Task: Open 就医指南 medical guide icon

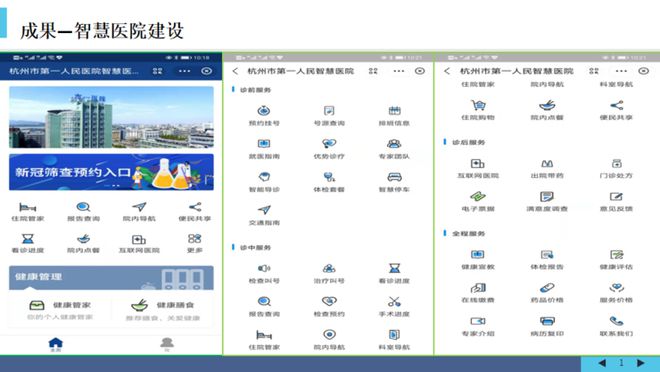Action: (264, 144)
